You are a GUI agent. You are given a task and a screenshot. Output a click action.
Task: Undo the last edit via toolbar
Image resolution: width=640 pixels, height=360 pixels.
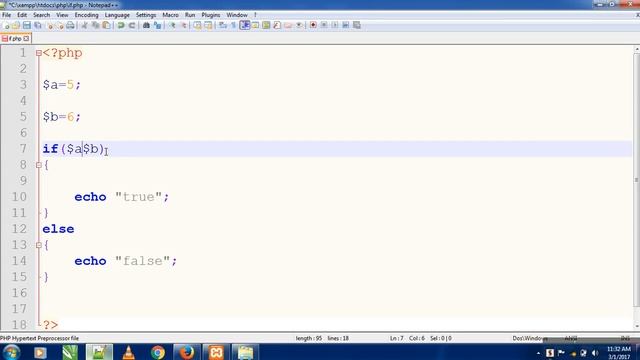pos(121,25)
